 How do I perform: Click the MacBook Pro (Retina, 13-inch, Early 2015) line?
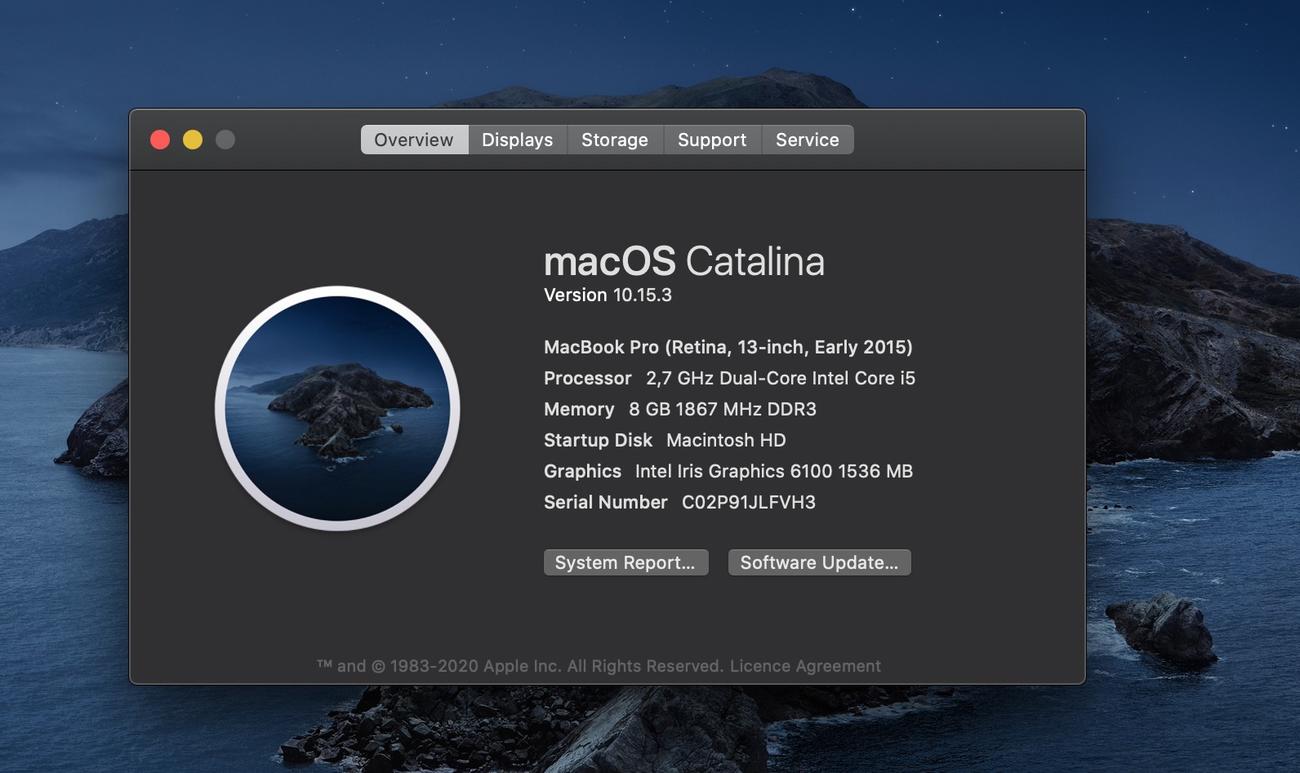coord(728,347)
